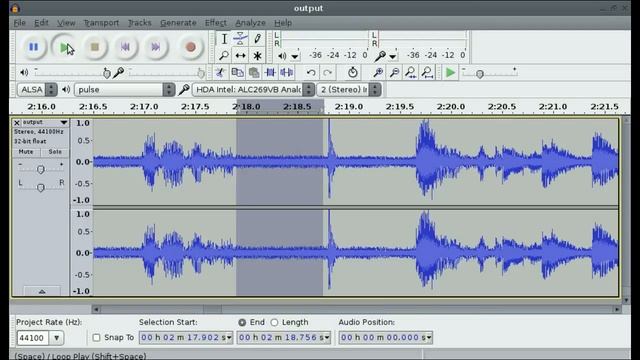Select the Draw (pencil) tool
This screenshot has height=360, width=640.
coord(257,39)
